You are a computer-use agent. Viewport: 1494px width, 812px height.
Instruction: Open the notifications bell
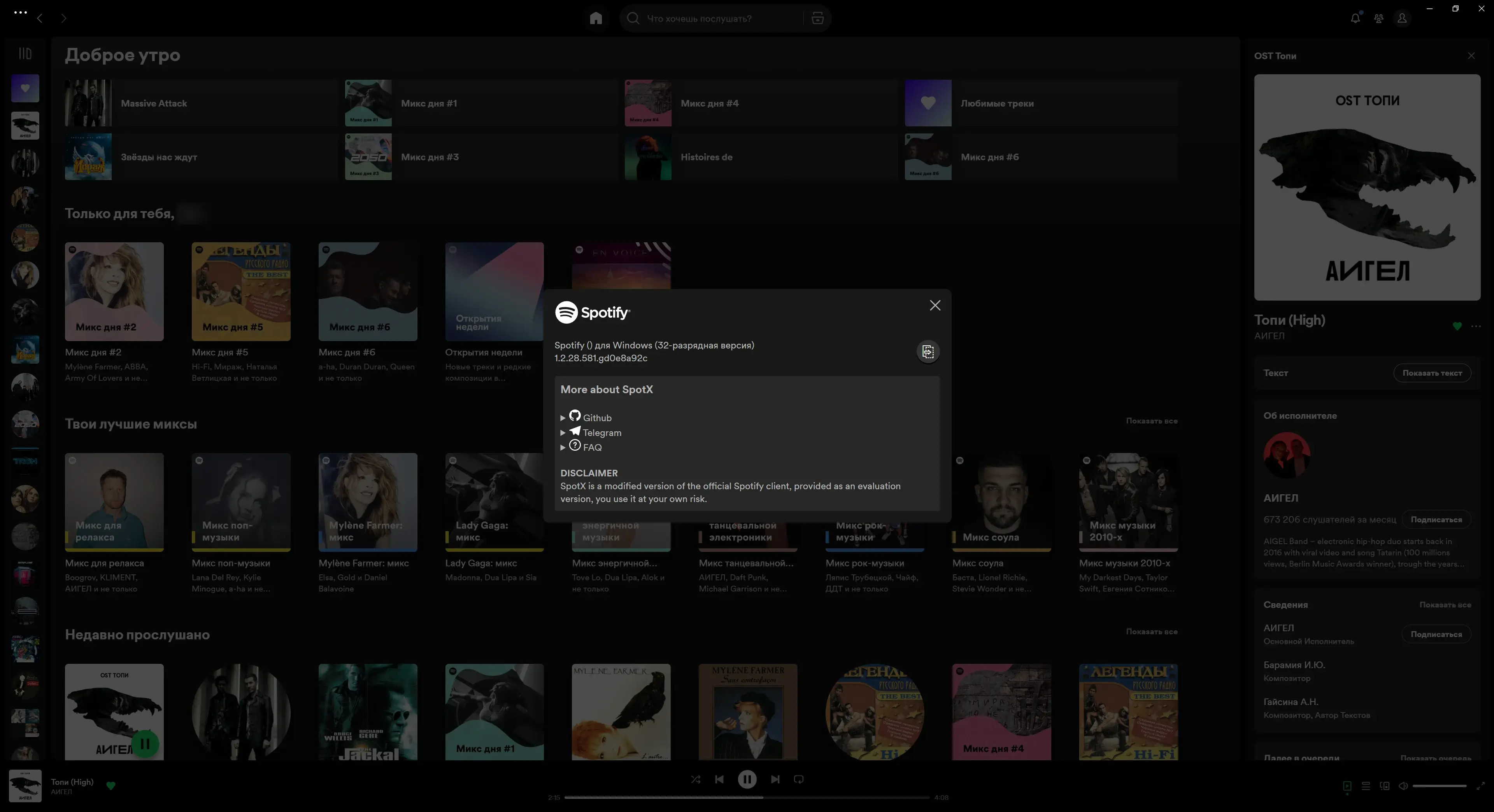tap(1355, 19)
